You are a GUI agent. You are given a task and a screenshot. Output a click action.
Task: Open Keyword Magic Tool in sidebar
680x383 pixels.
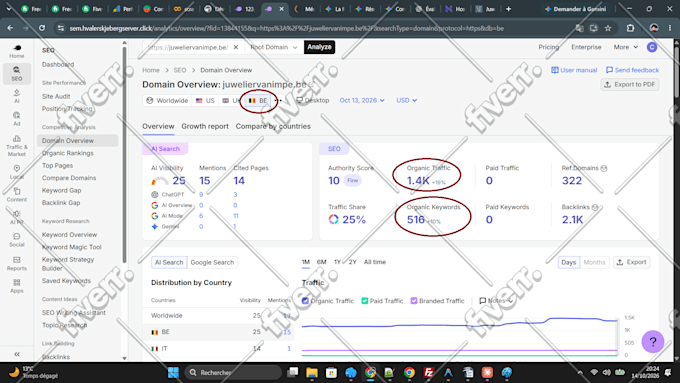[x=72, y=247]
